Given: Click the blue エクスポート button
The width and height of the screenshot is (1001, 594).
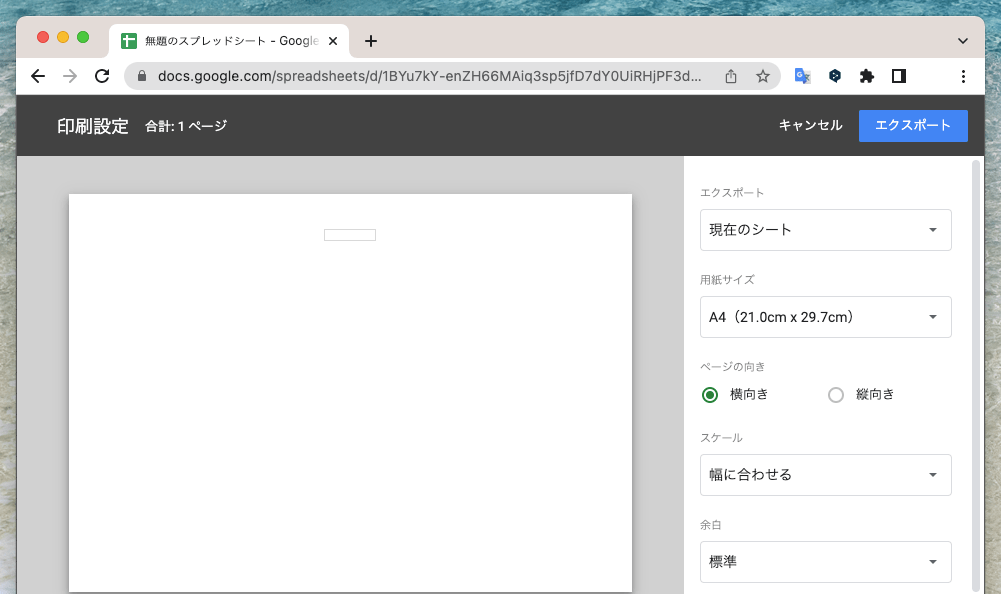Looking at the screenshot, I should click(913, 126).
